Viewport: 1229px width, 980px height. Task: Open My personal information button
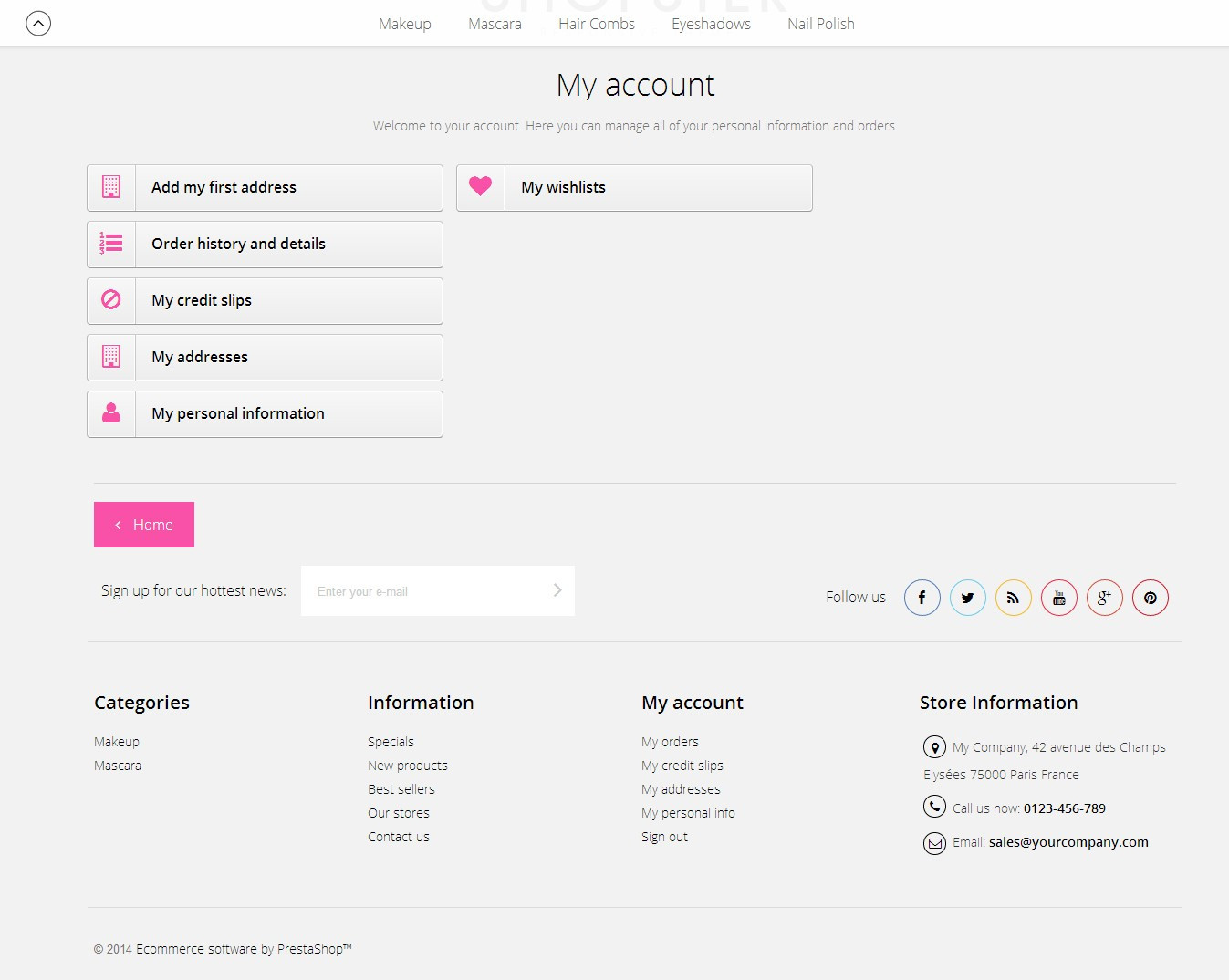point(265,413)
